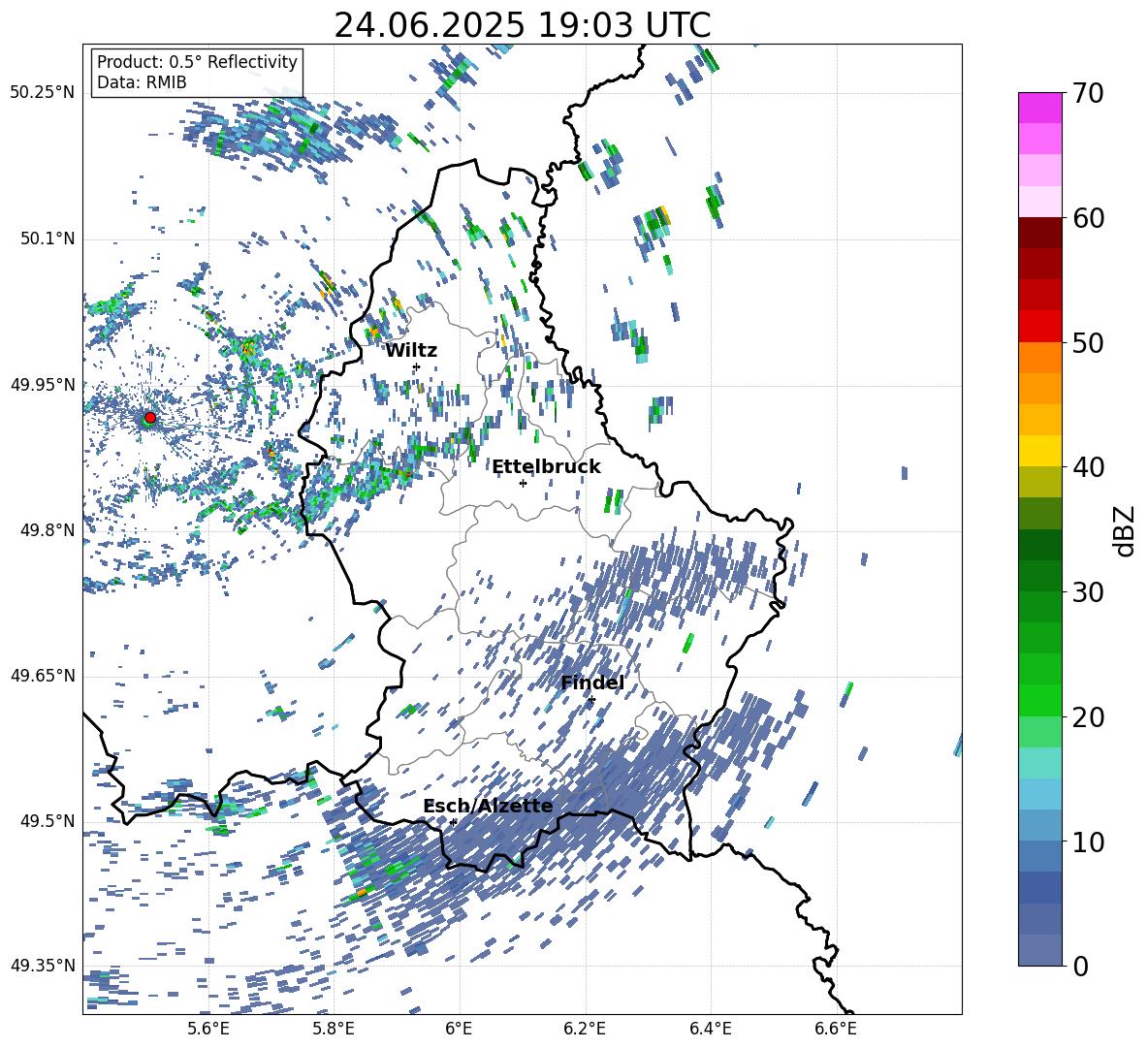Click the Findel station cross marker
The image size is (1148, 1048).
click(x=591, y=700)
